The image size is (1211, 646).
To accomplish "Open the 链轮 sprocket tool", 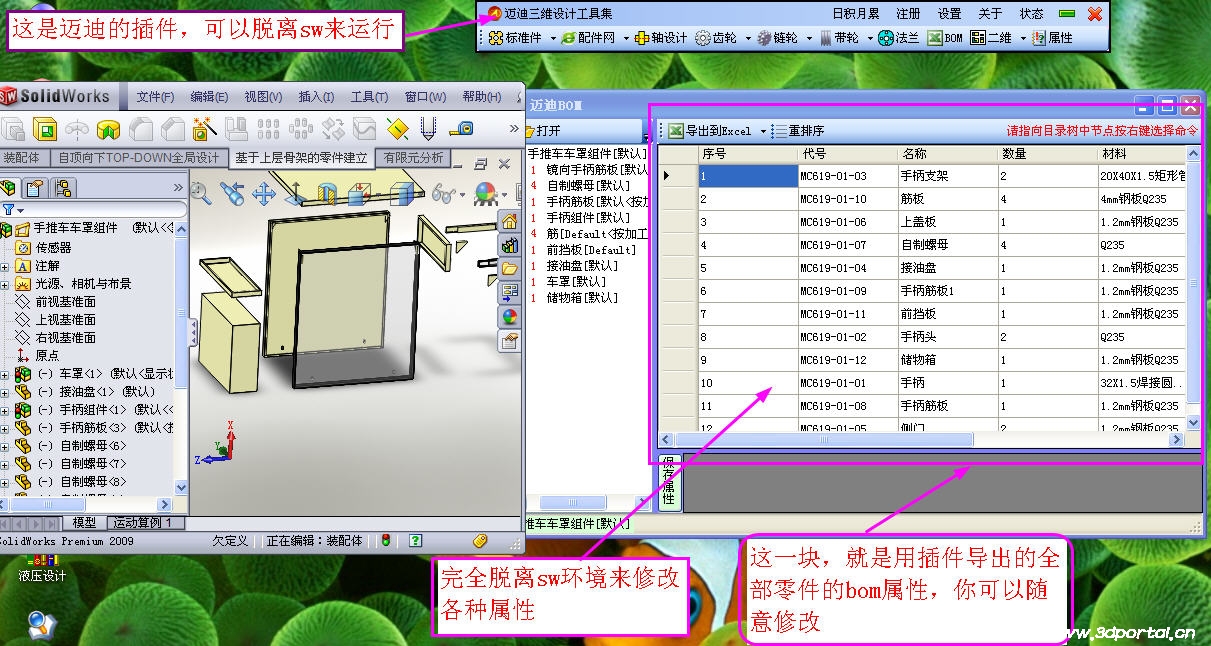I will click(778, 38).
